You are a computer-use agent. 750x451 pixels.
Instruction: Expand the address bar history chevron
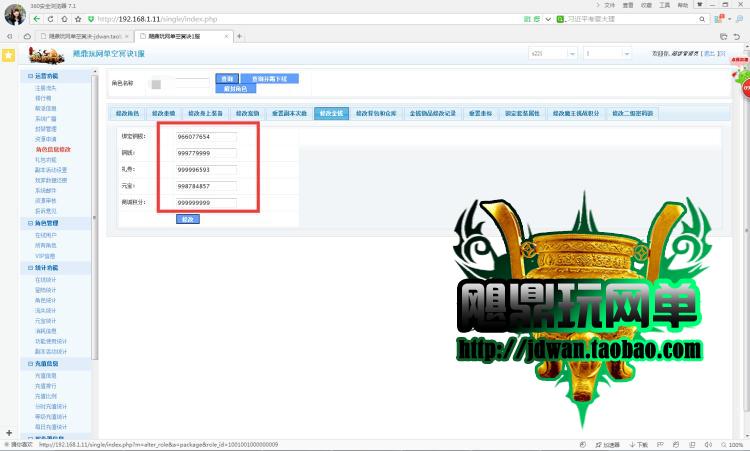(x=548, y=19)
